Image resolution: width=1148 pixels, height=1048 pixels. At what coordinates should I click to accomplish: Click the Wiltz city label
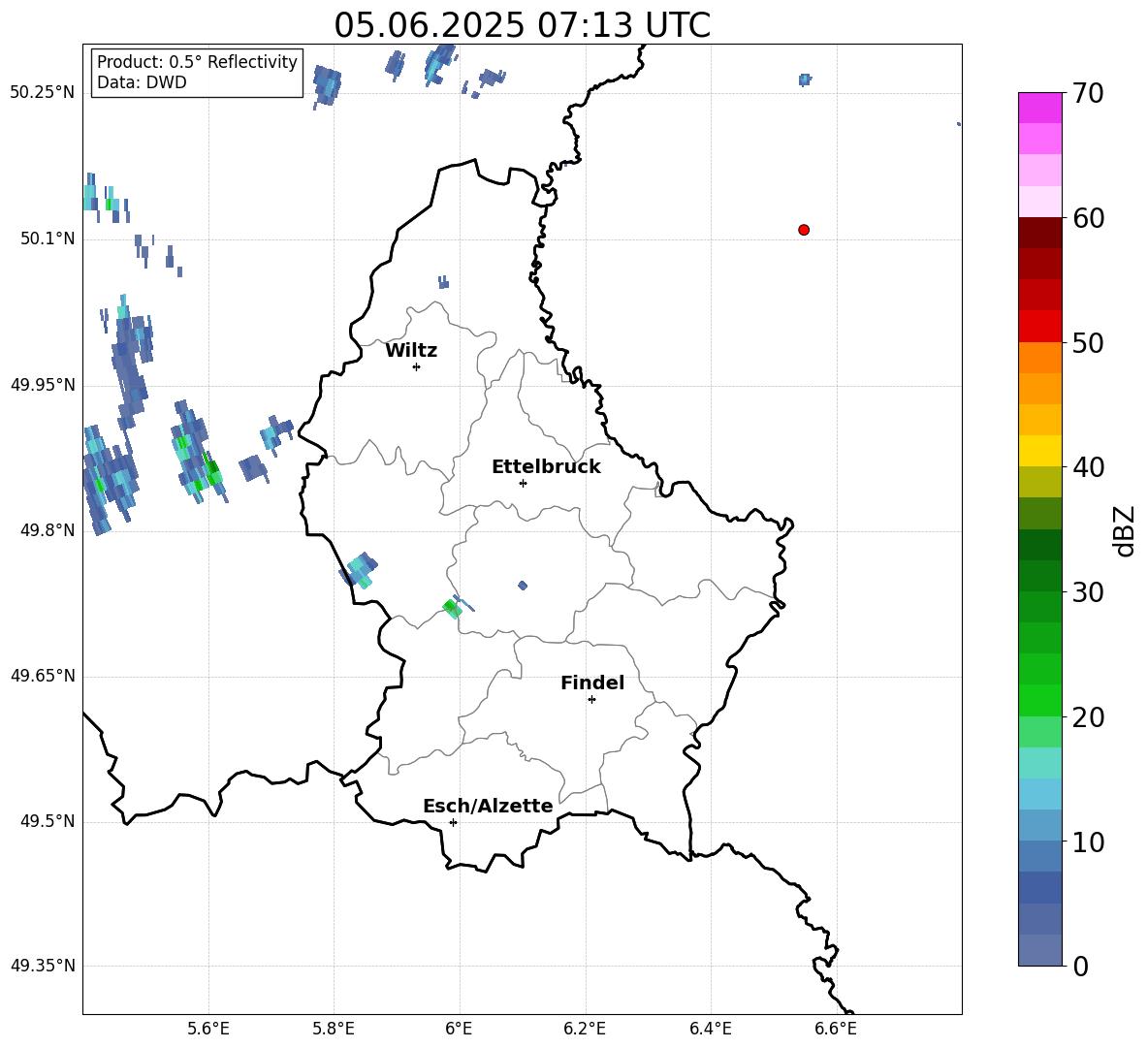(411, 351)
